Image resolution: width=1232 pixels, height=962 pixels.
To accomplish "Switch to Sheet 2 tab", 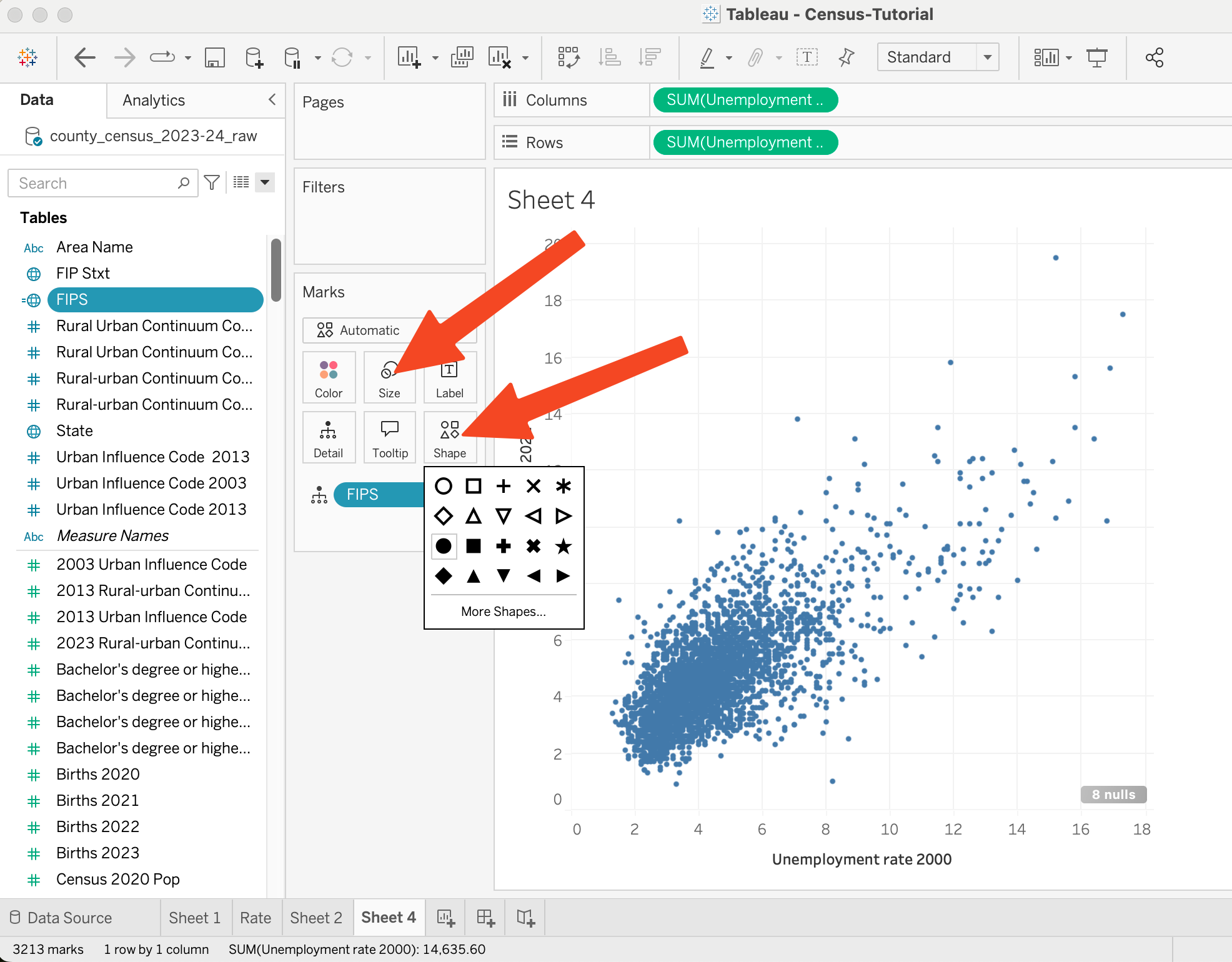I will [x=316, y=918].
